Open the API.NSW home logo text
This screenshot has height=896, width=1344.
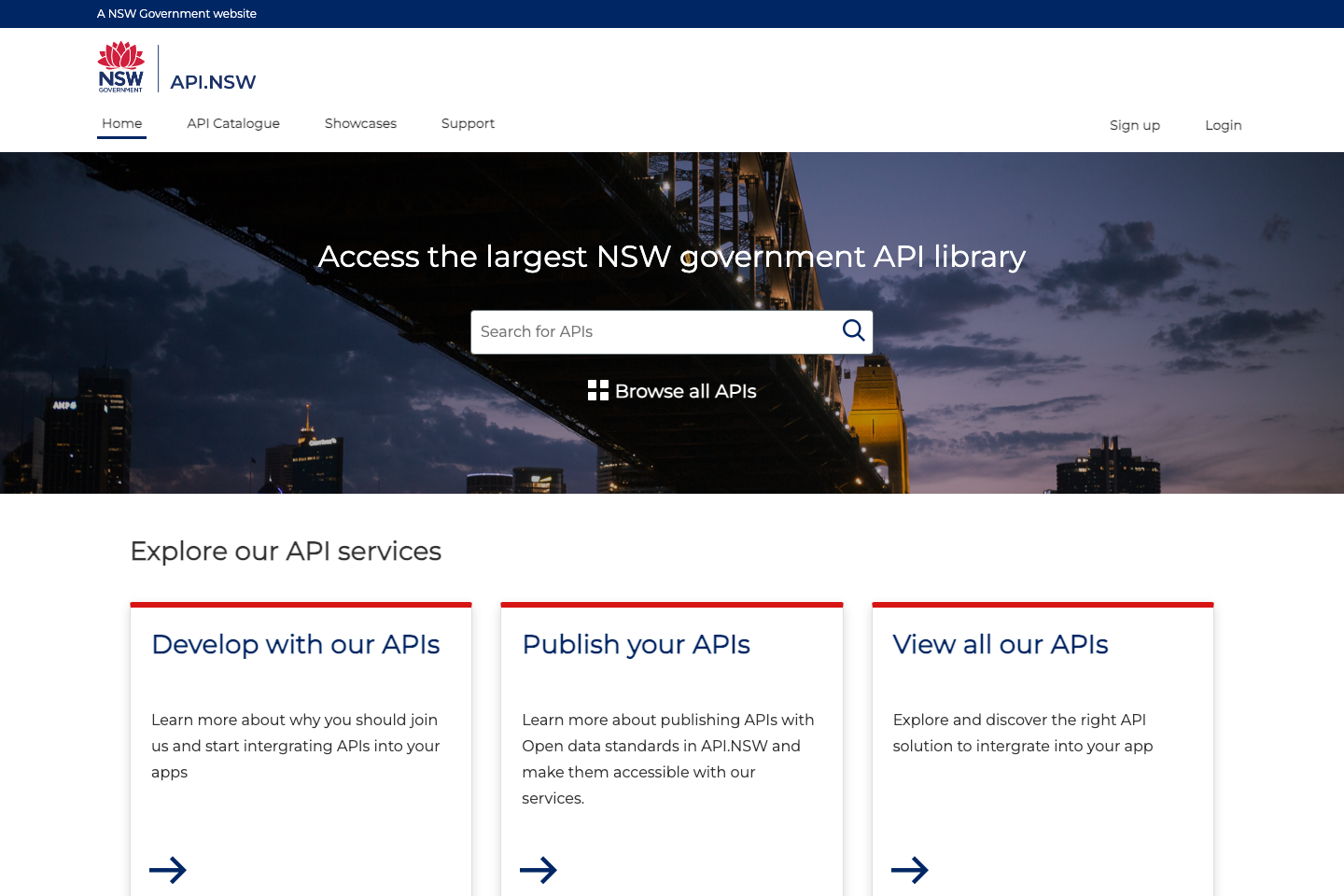click(213, 81)
